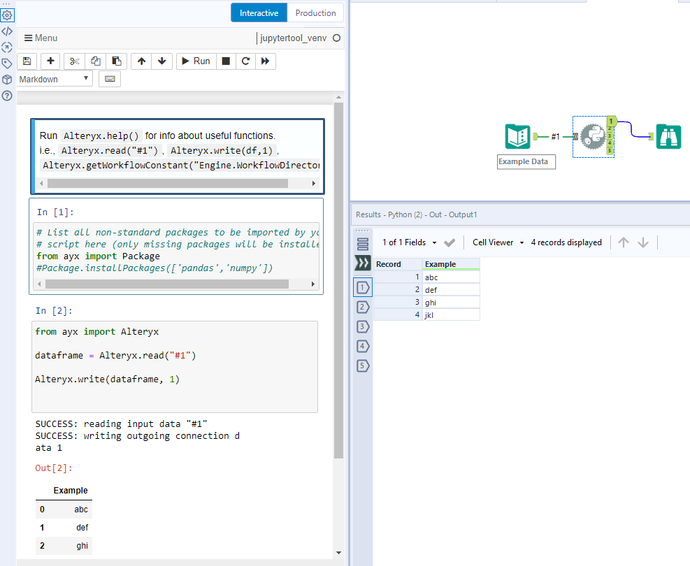Save the notebook with the floppy disk icon
The image size is (690, 566).
coord(27,61)
